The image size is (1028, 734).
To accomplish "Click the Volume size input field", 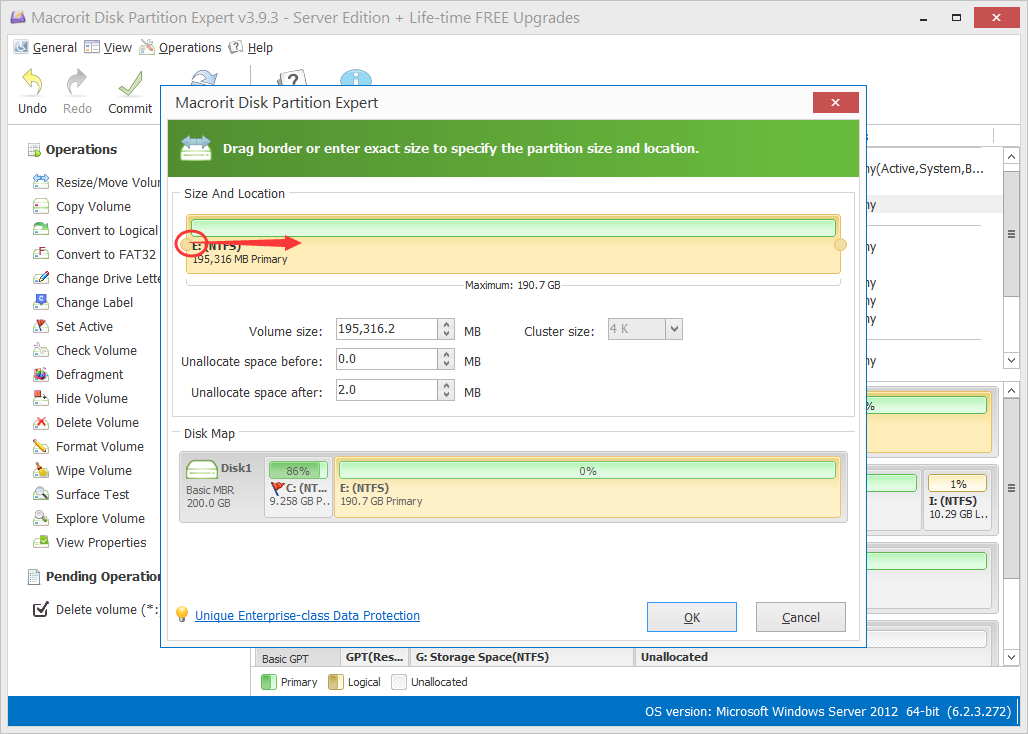I will pos(387,329).
